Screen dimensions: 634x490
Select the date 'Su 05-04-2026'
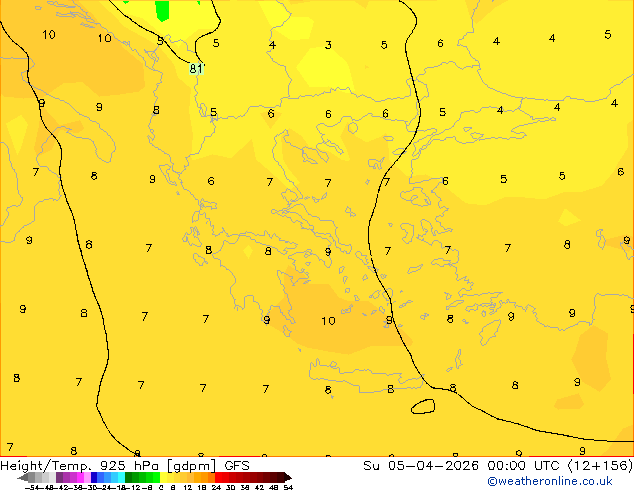pos(421,466)
